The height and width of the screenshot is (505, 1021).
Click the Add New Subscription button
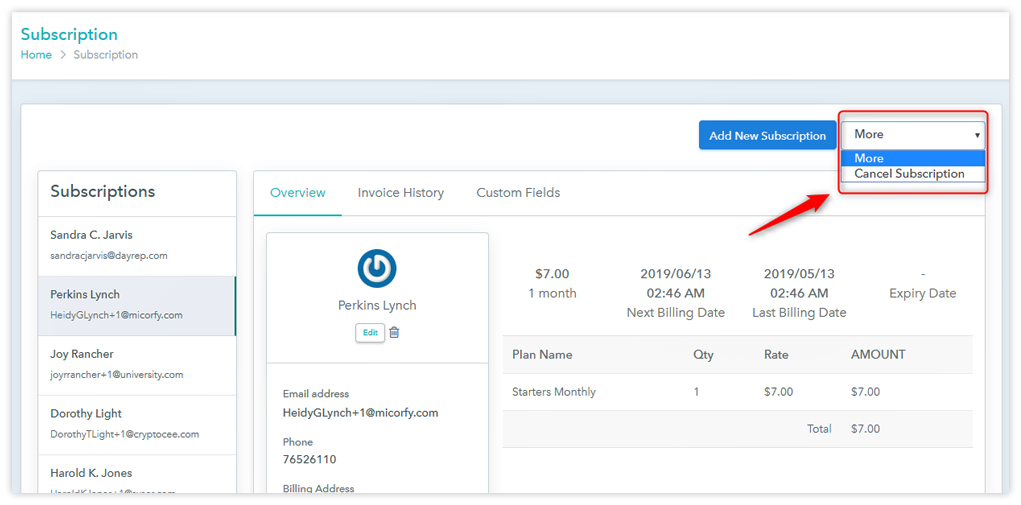coord(767,136)
